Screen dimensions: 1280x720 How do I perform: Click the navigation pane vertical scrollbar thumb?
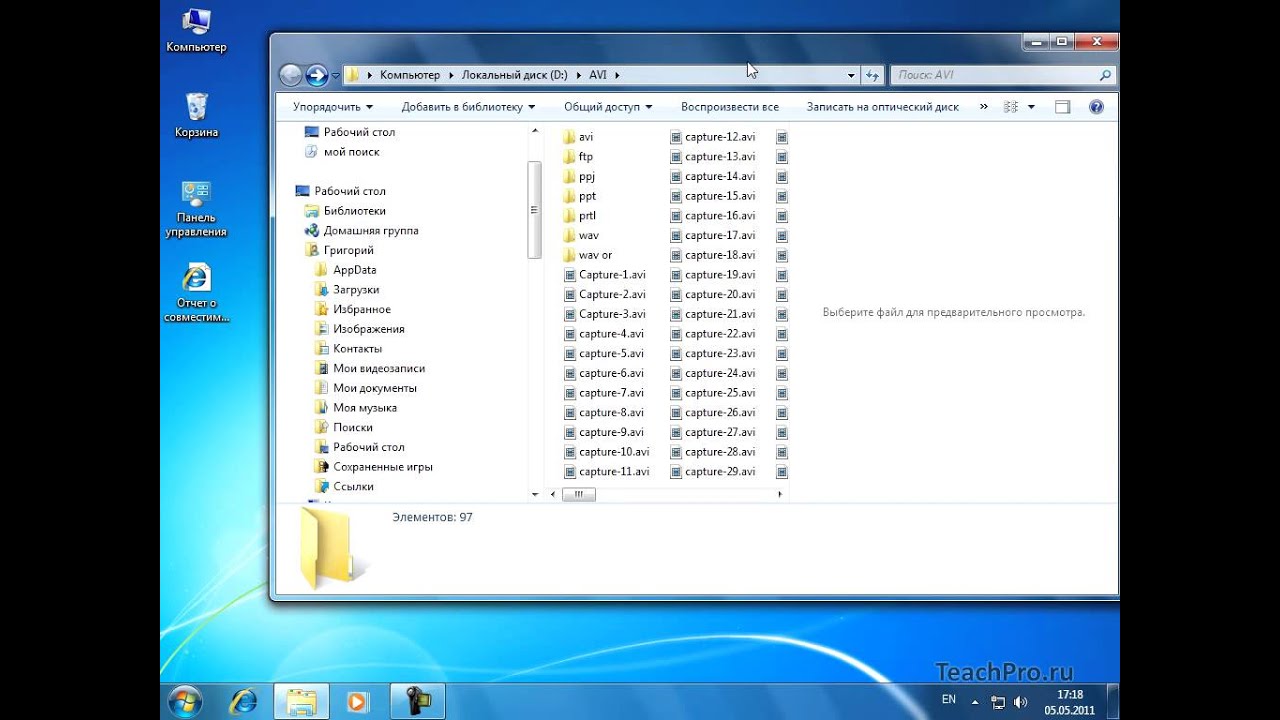(534, 209)
